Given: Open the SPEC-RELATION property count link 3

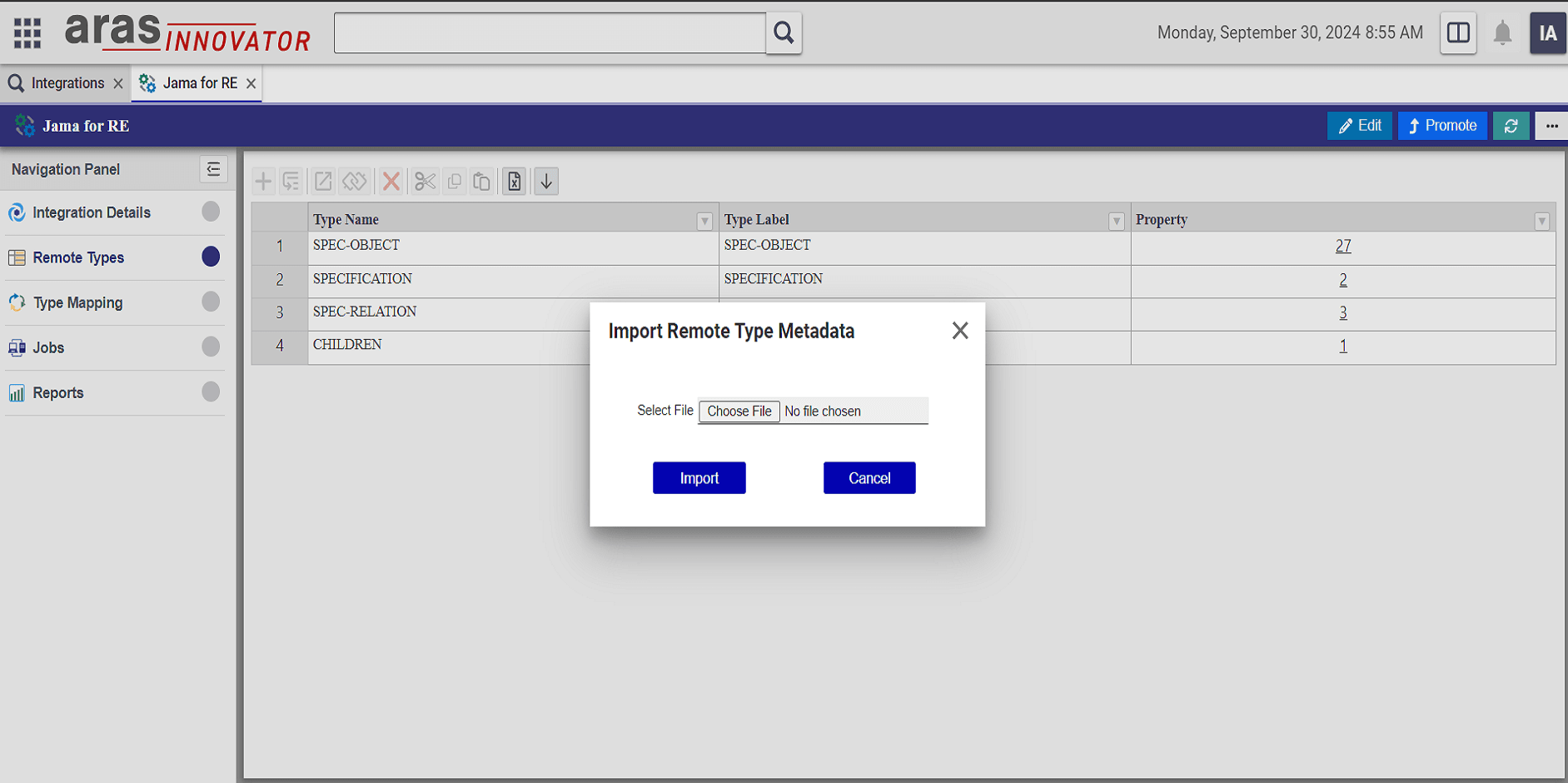Looking at the screenshot, I should click(1342, 313).
